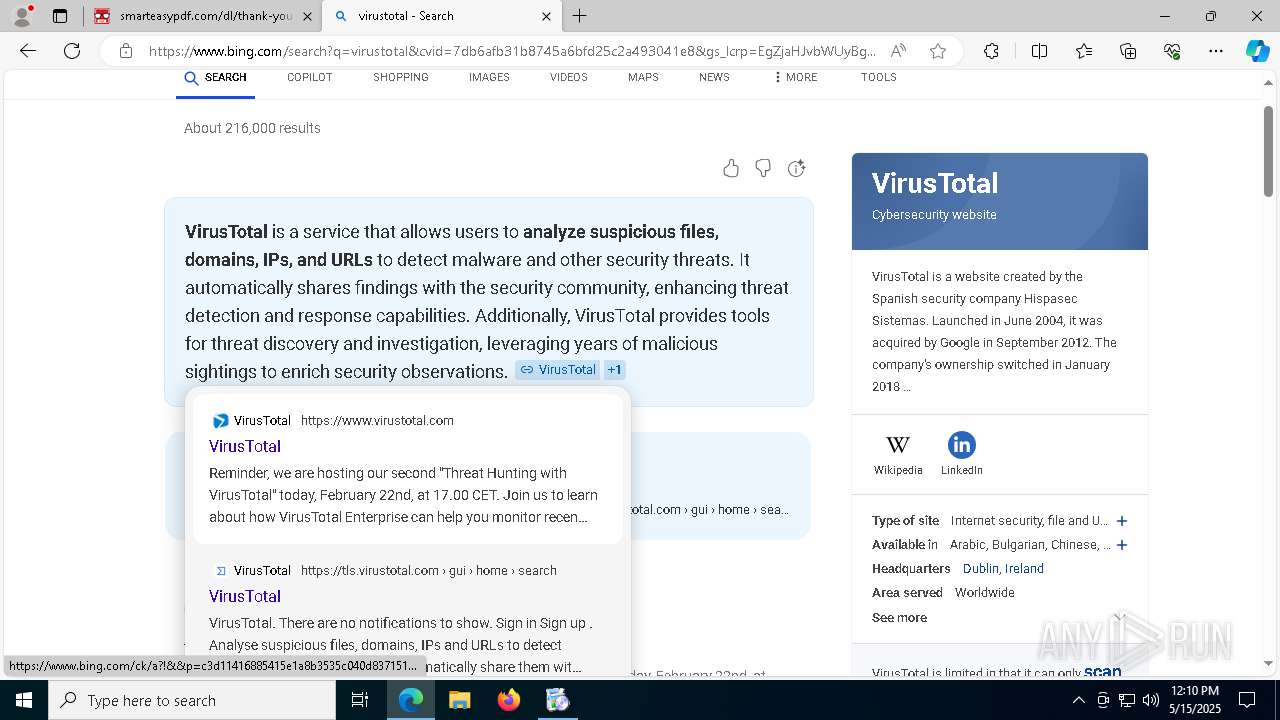This screenshot has height=720, width=1280.
Task: Toggle Read aloud icon in address bar
Action: [898, 51]
